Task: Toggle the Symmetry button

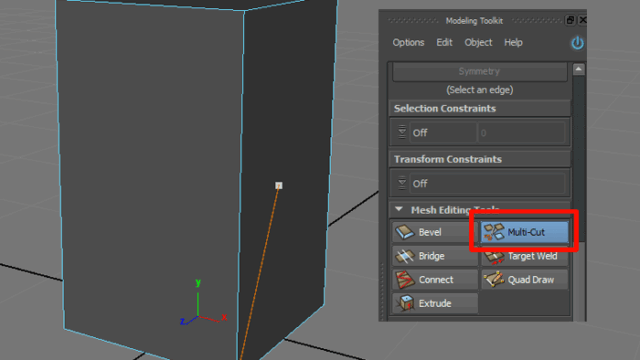Action: pyautogui.click(x=480, y=72)
